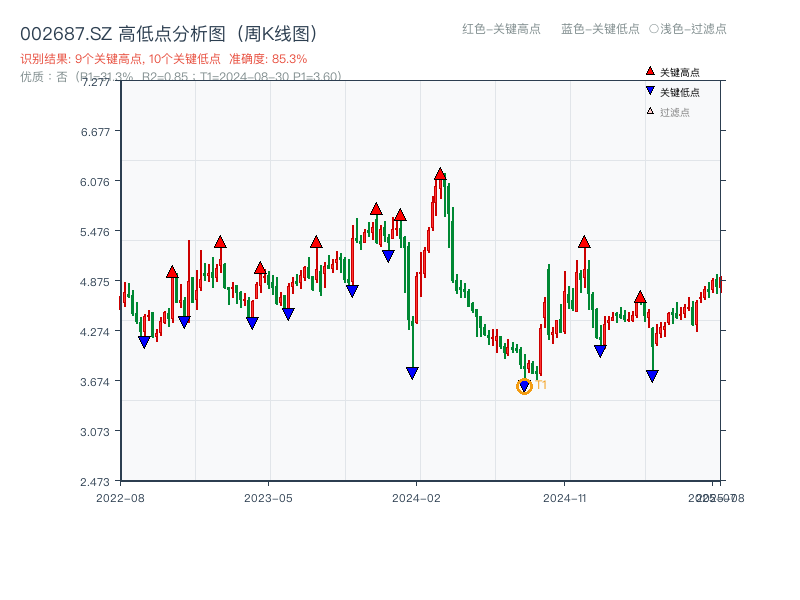
Task: Select the 关键高点 legend label in chart
Action: (680, 72)
